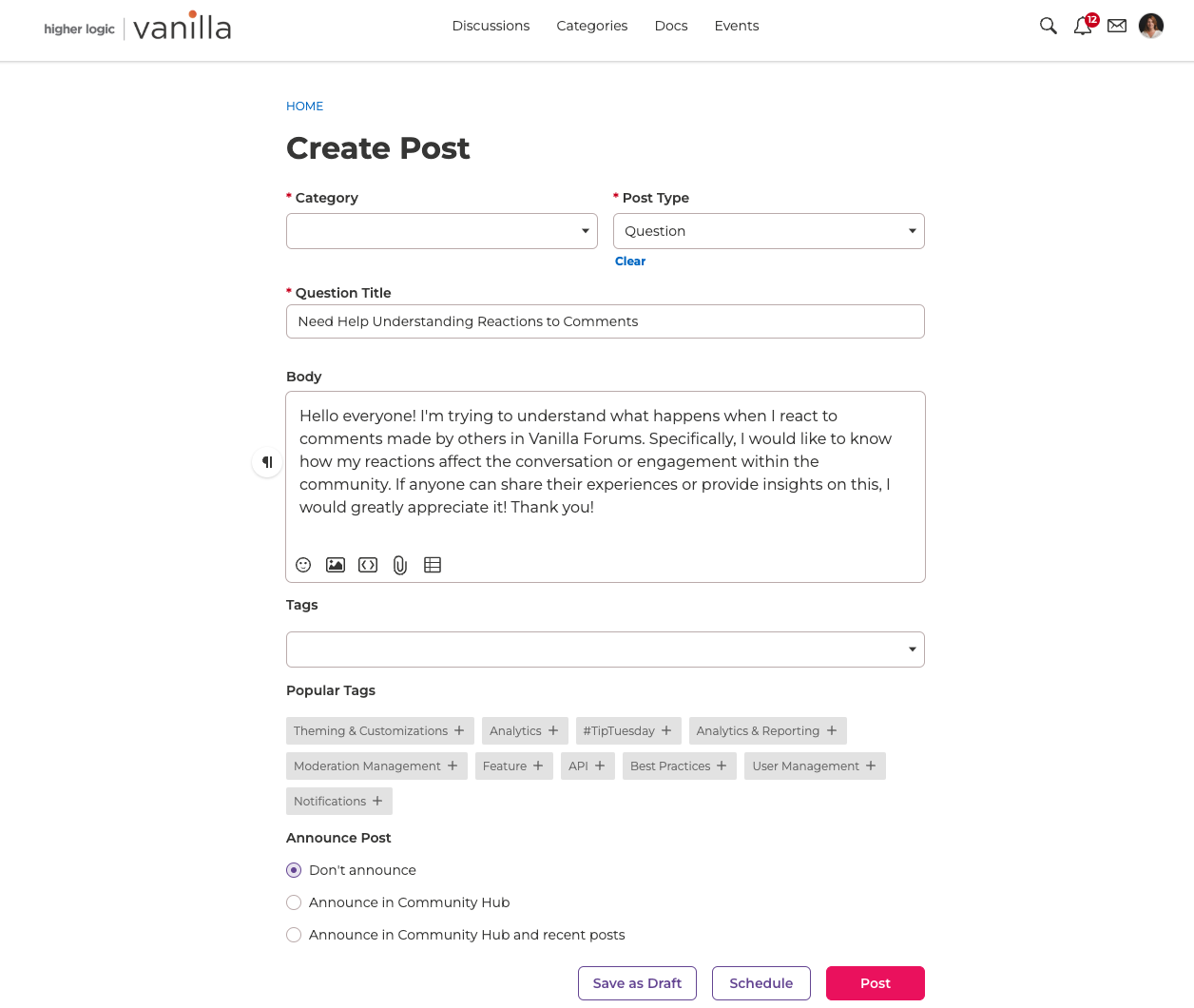This screenshot has height=1008, width=1194.
Task: Go to Discussions in the top menu
Action: coord(491,26)
